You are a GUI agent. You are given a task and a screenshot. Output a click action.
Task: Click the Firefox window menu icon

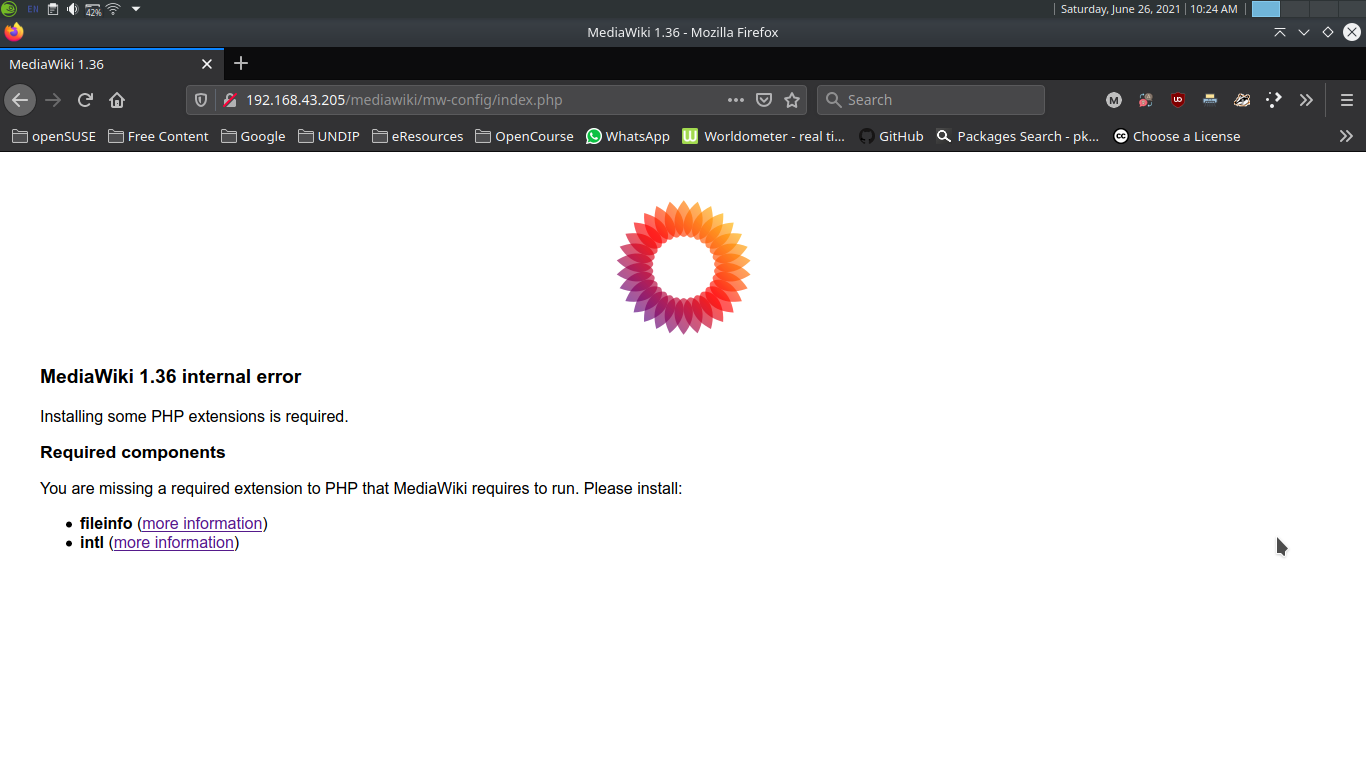(x=14, y=32)
